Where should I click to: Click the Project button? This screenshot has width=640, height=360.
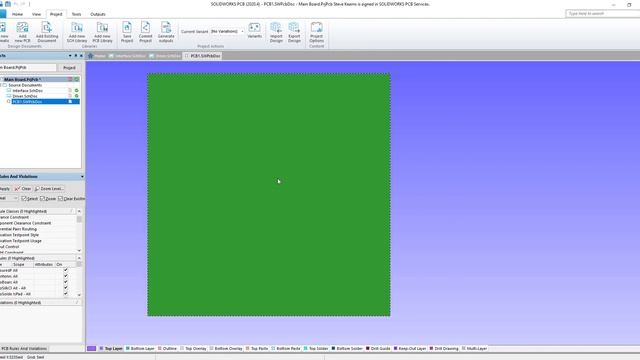[x=69, y=67]
